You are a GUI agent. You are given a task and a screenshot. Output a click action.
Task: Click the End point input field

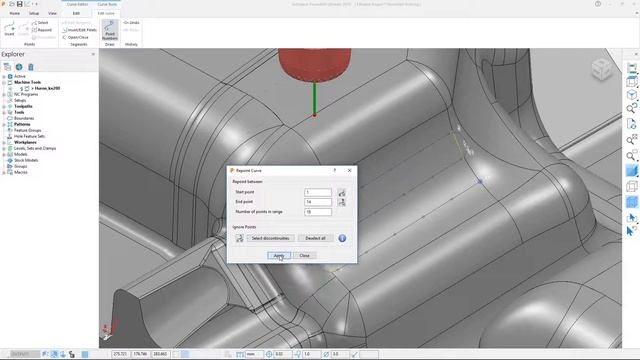[318, 202]
